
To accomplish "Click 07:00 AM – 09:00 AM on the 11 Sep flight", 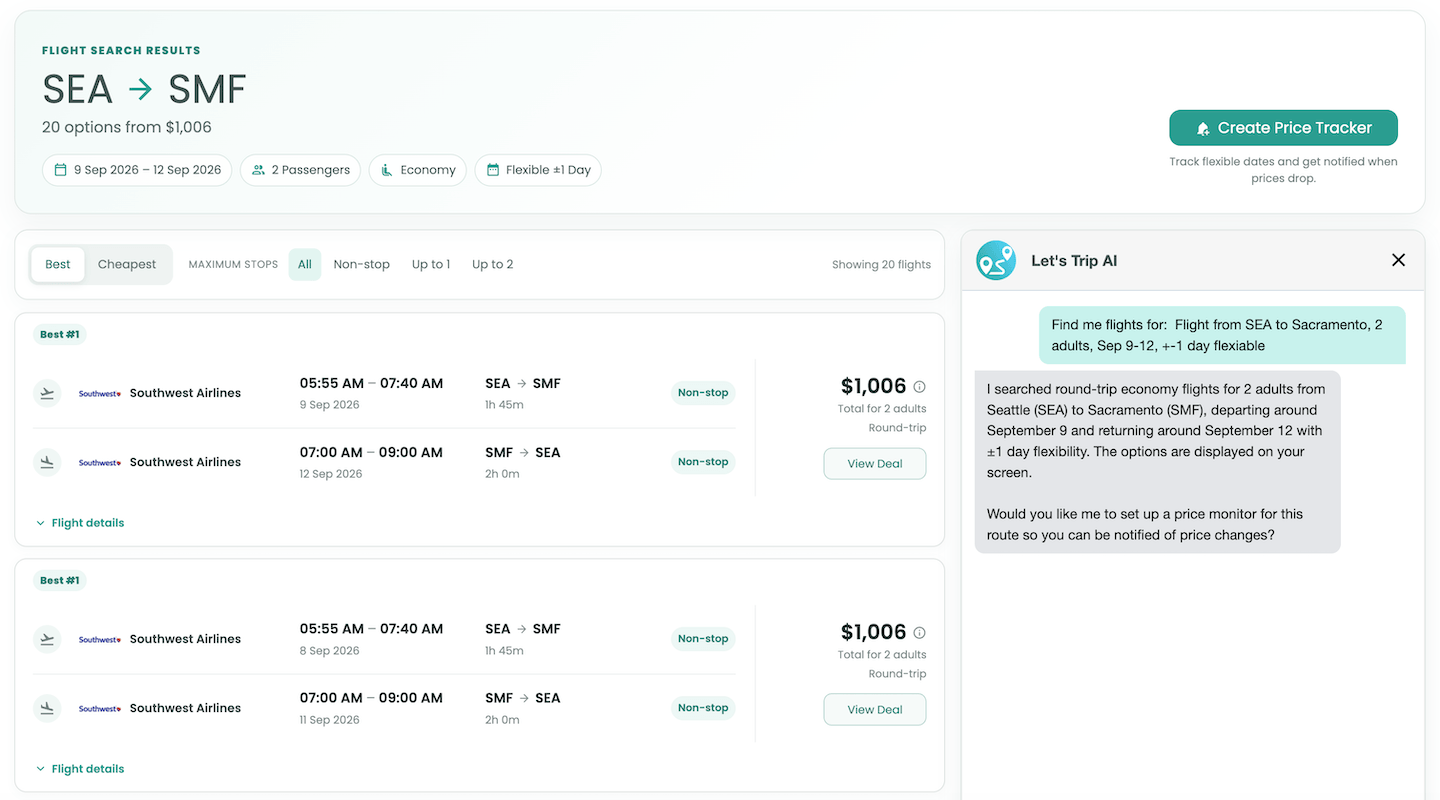I will 371,698.
